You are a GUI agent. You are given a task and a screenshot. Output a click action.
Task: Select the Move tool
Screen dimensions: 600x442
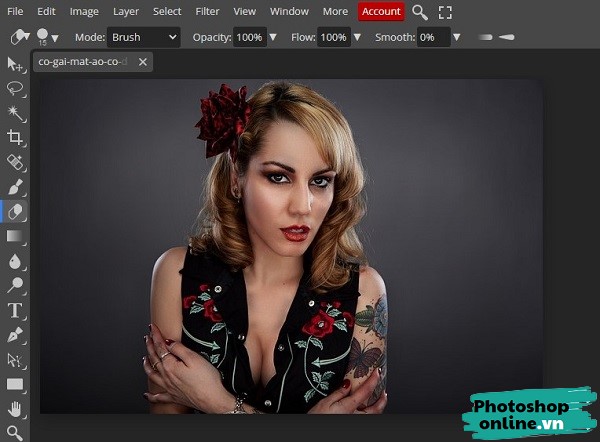(x=15, y=65)
